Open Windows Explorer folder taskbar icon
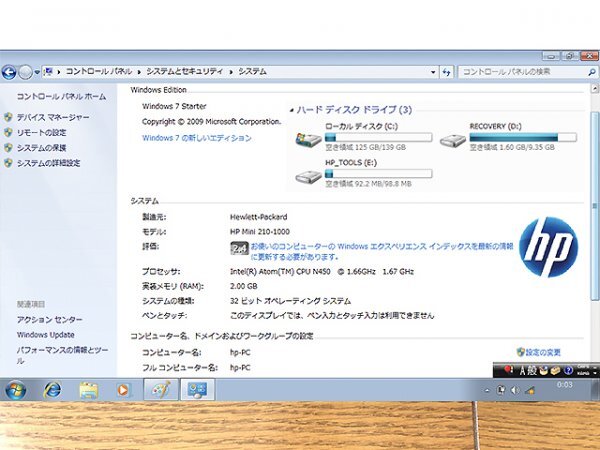This screenshot has height=450, width=600. (88, 390)
